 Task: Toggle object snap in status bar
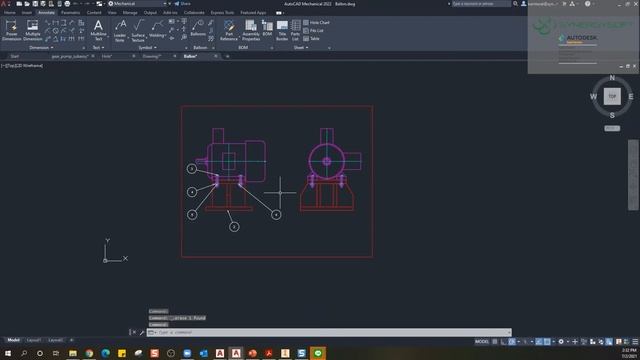tap(547, 342)
